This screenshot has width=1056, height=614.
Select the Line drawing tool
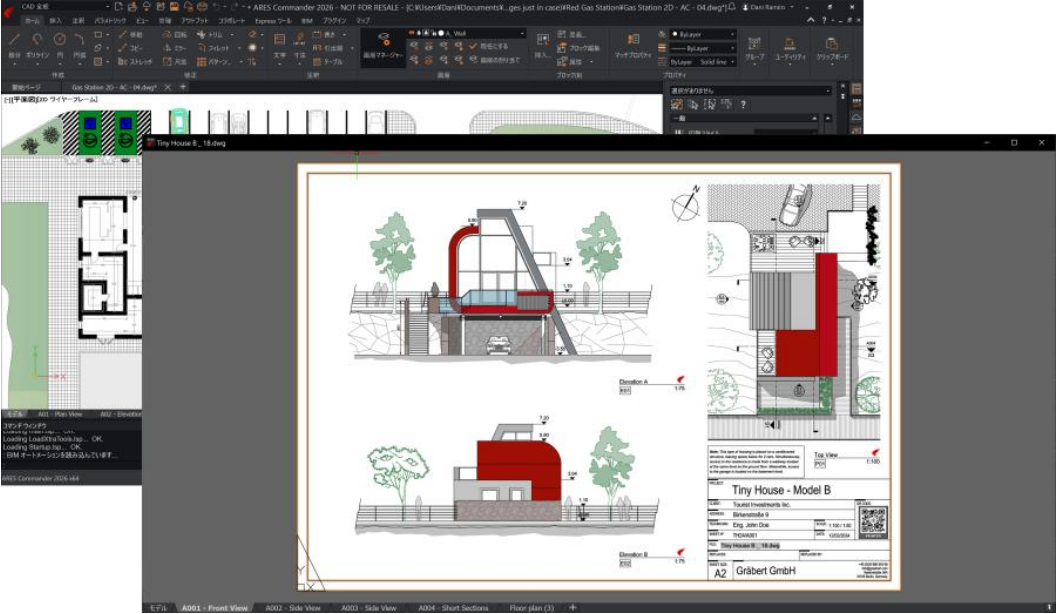(x=15, y=42)
